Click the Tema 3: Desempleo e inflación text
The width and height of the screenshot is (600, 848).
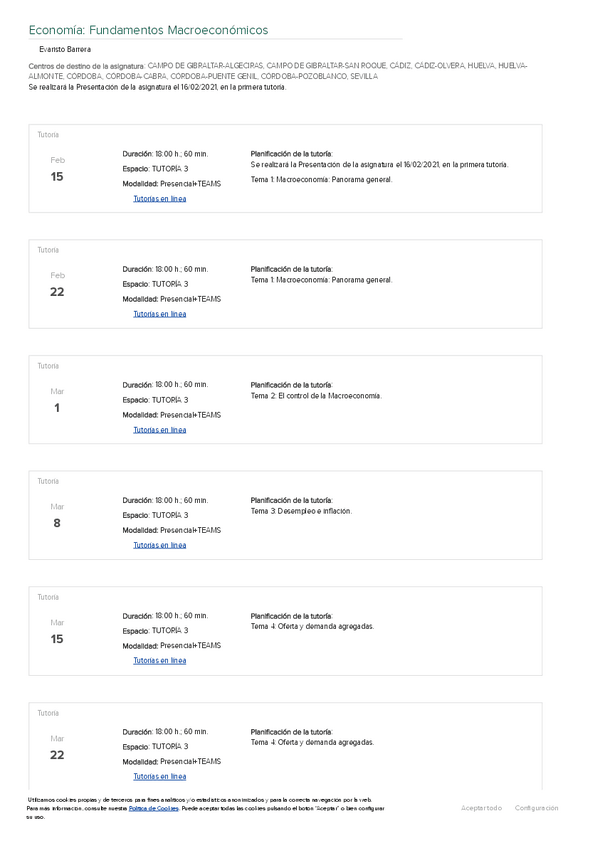(x=301, y=511)
